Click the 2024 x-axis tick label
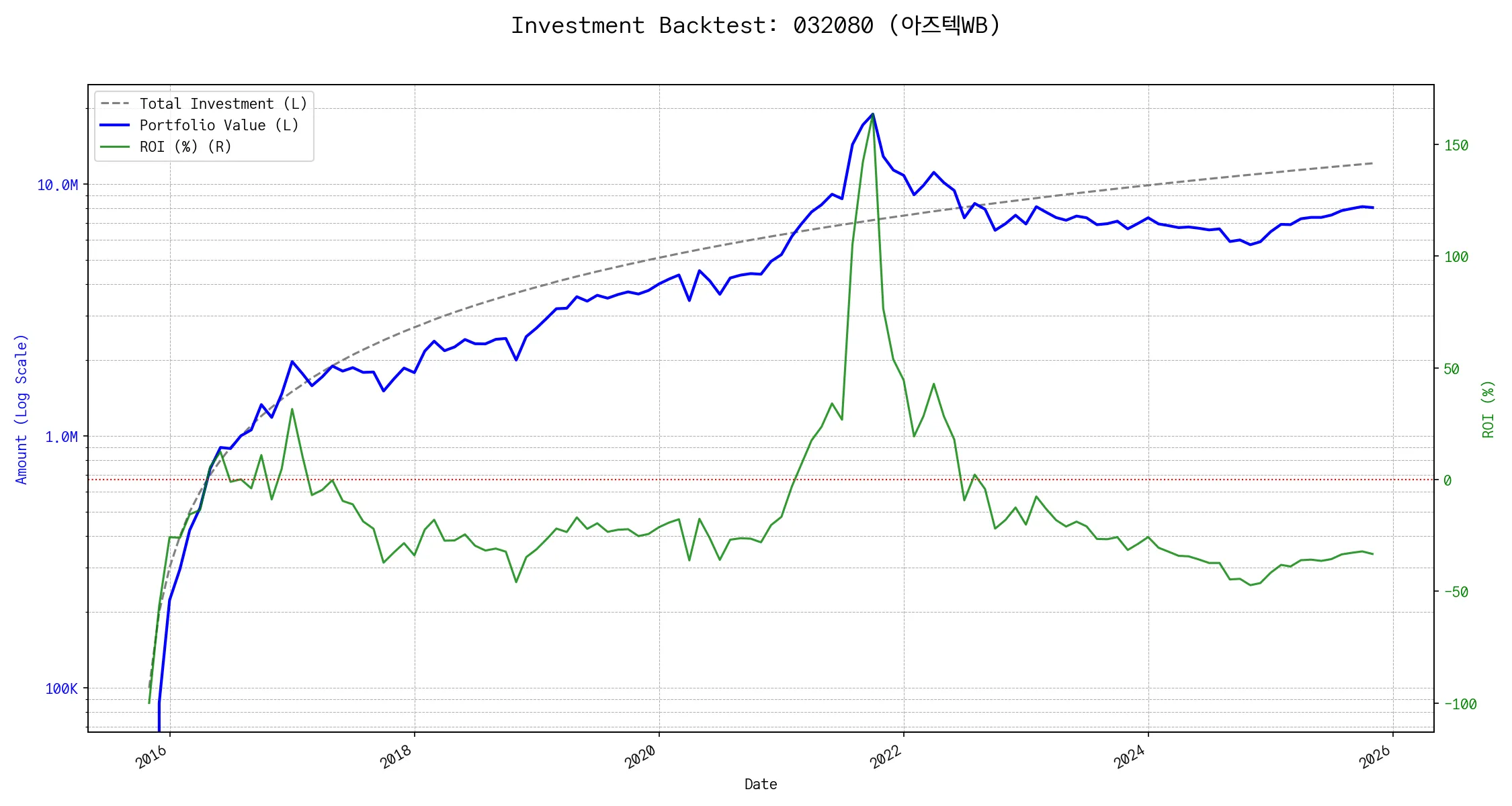 coord(1130,757)
